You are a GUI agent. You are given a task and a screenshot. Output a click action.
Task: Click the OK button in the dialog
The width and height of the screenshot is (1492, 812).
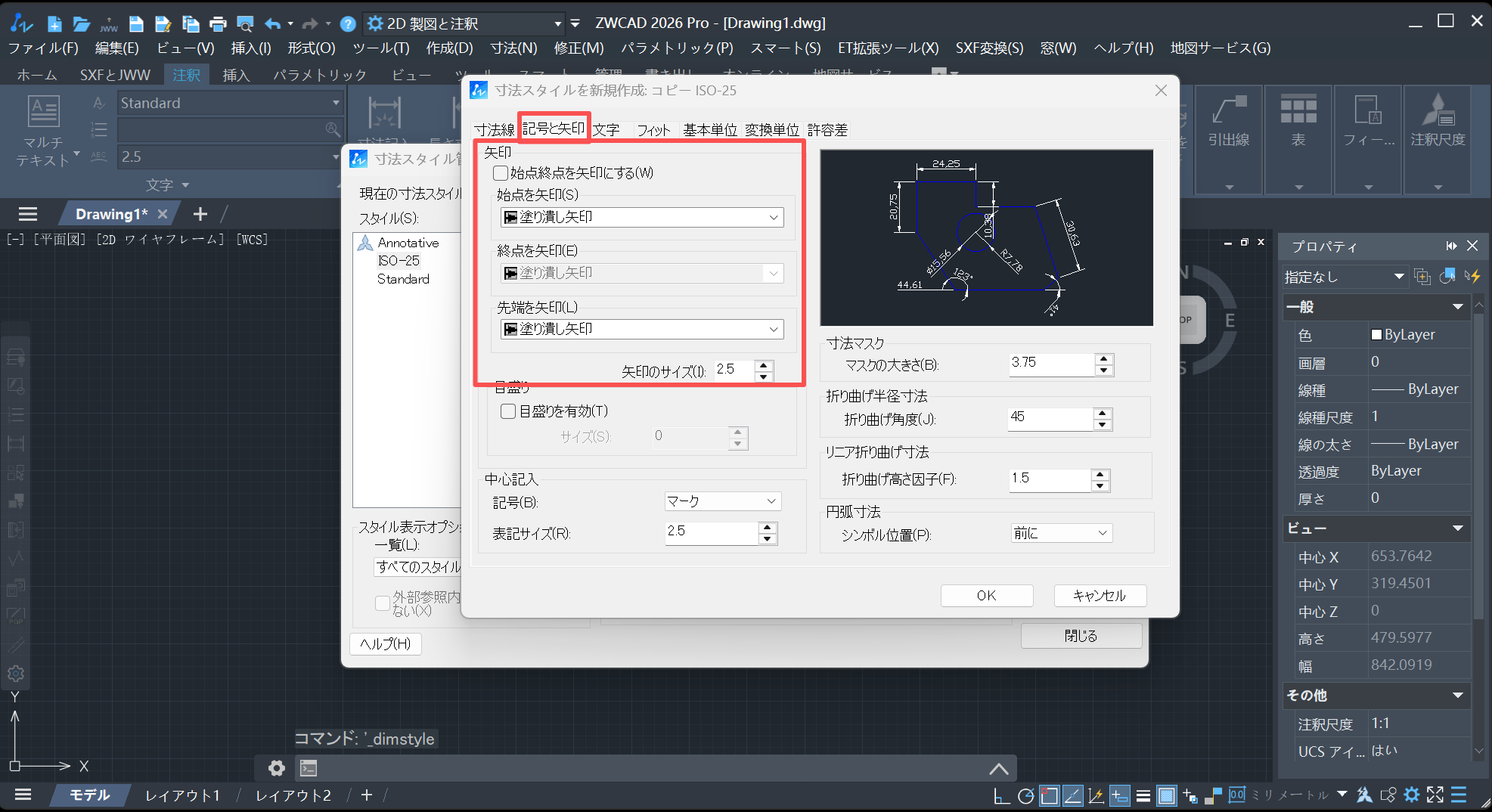[986, 595]
